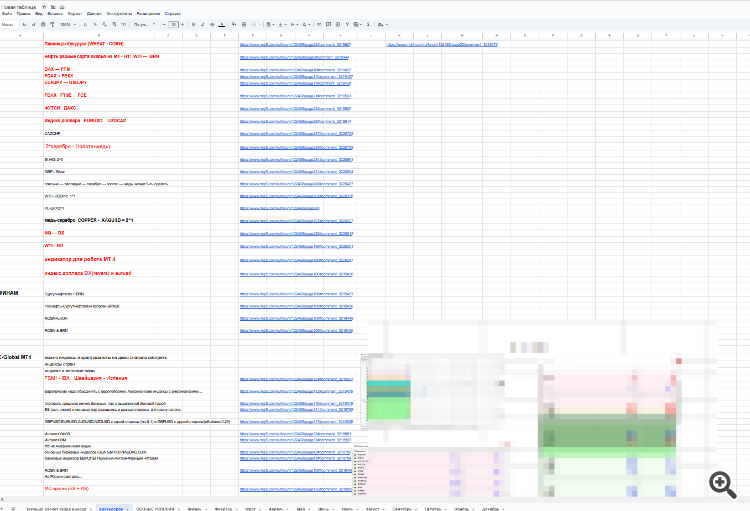
Task: Format selection as percent
Action: point(95,24)
